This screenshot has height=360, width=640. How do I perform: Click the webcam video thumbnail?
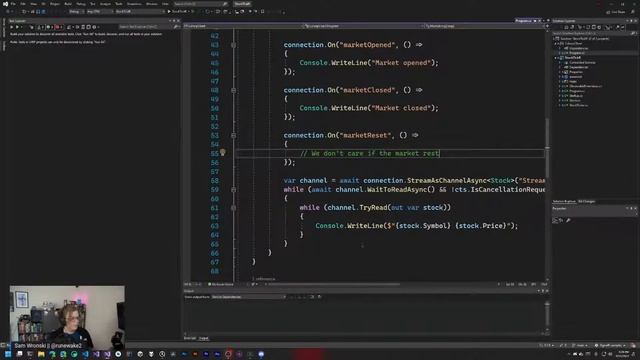pyautogui.click(x=67, y=318)
